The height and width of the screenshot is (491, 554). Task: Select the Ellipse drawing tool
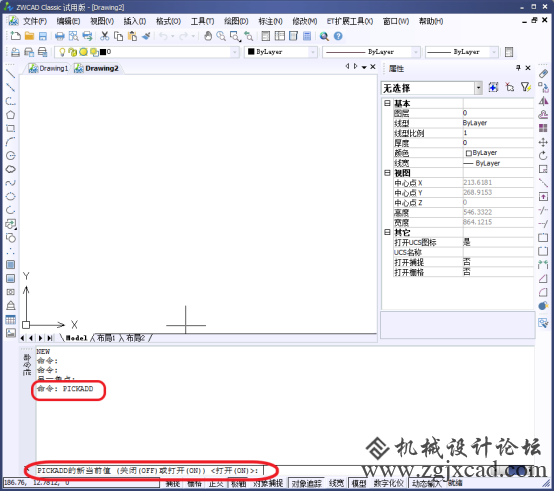[11, 196]
